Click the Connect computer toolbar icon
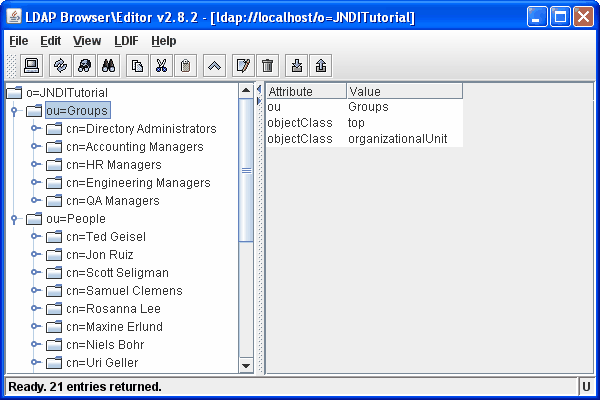This screenshot has width=600, height=400. coord(31,66)
